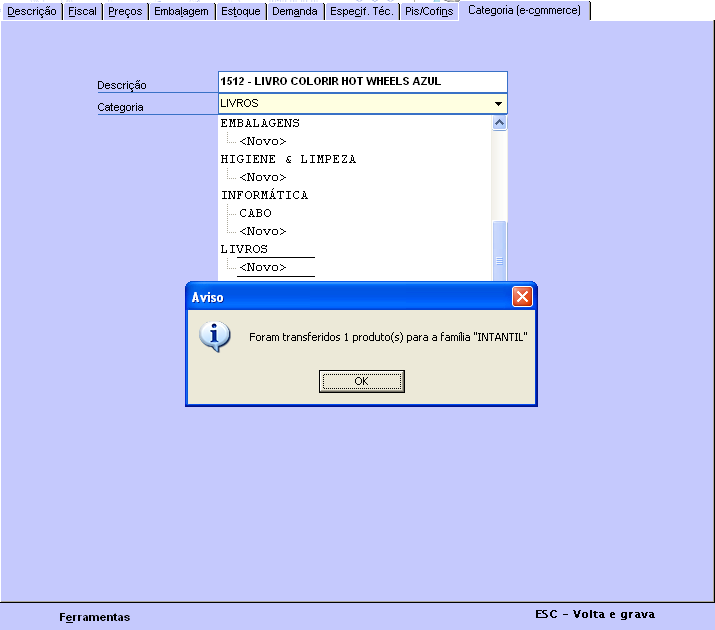Close the Aviso dialog with X

[522, 297]
